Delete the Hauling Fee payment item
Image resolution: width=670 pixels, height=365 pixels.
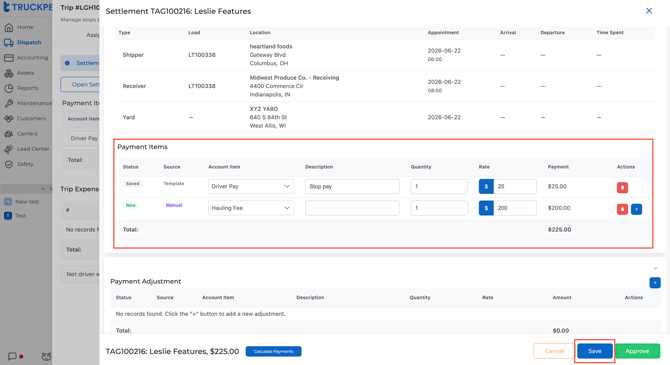pyautogui.click(x=622, y=209)
